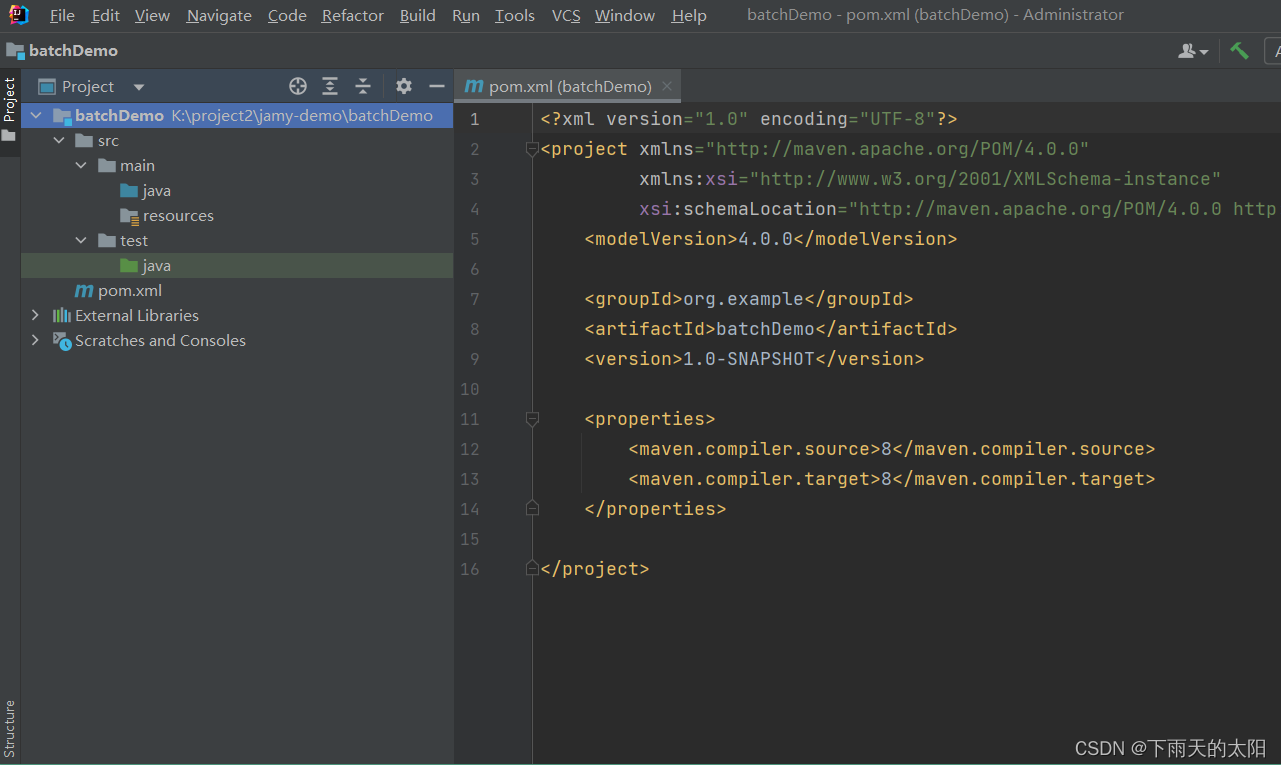Click the External Libraries icon
The height and width of the screenshot is (768, 1281).
(x=62, y=316)
